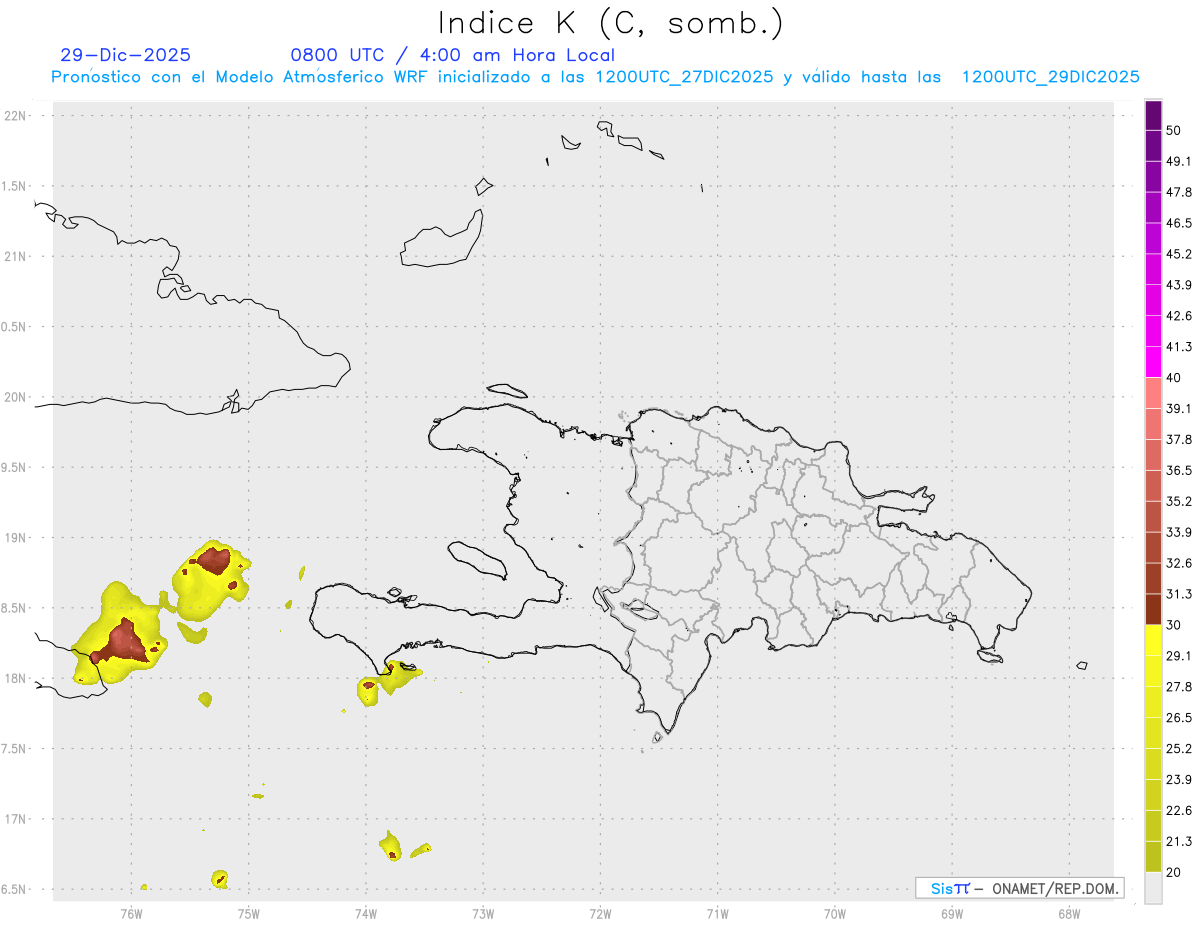Viewport: 1200px width, 927px height.
Task: Pick the light gray swatch below 20
Action: pos(1153,888)
